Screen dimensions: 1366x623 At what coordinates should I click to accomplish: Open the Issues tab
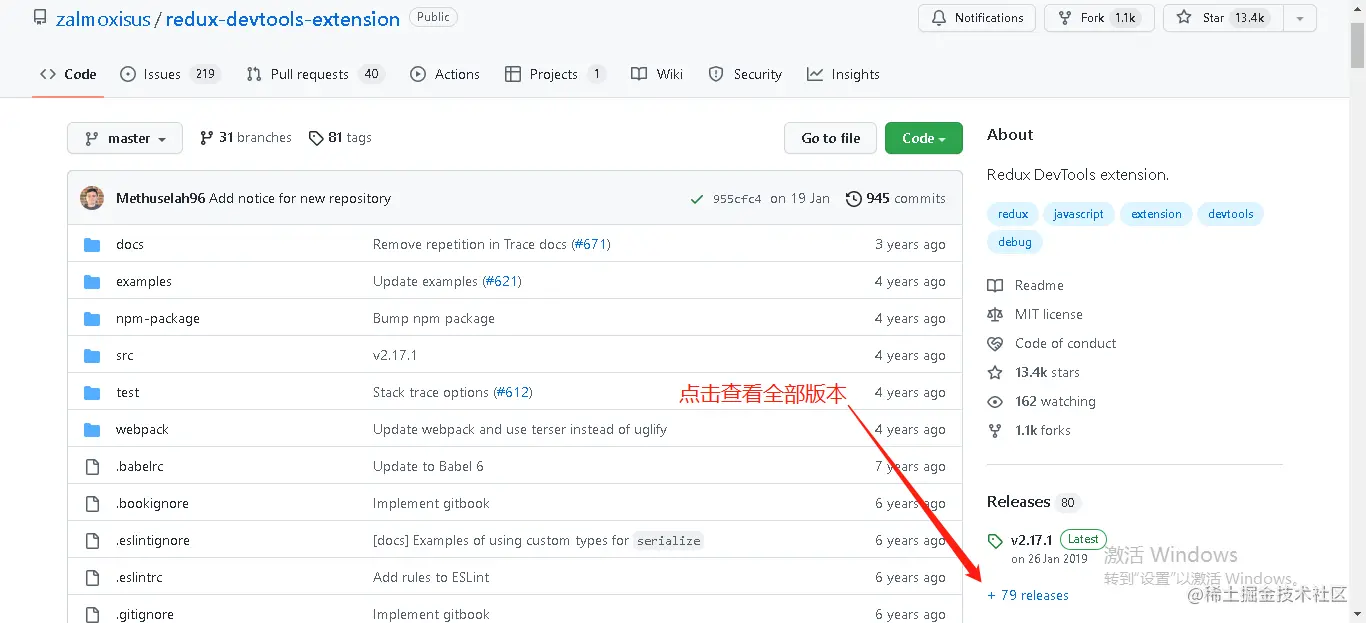pos(170,74)
